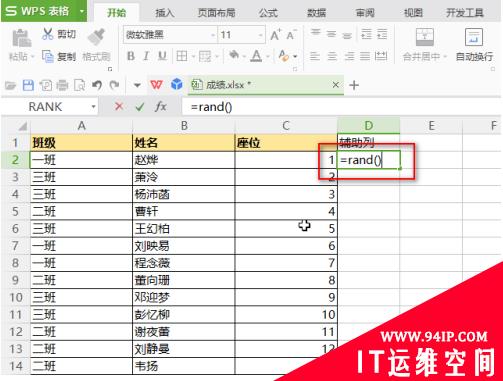Click into the formula bar text

pyautogui.click(x=211, y=107)
